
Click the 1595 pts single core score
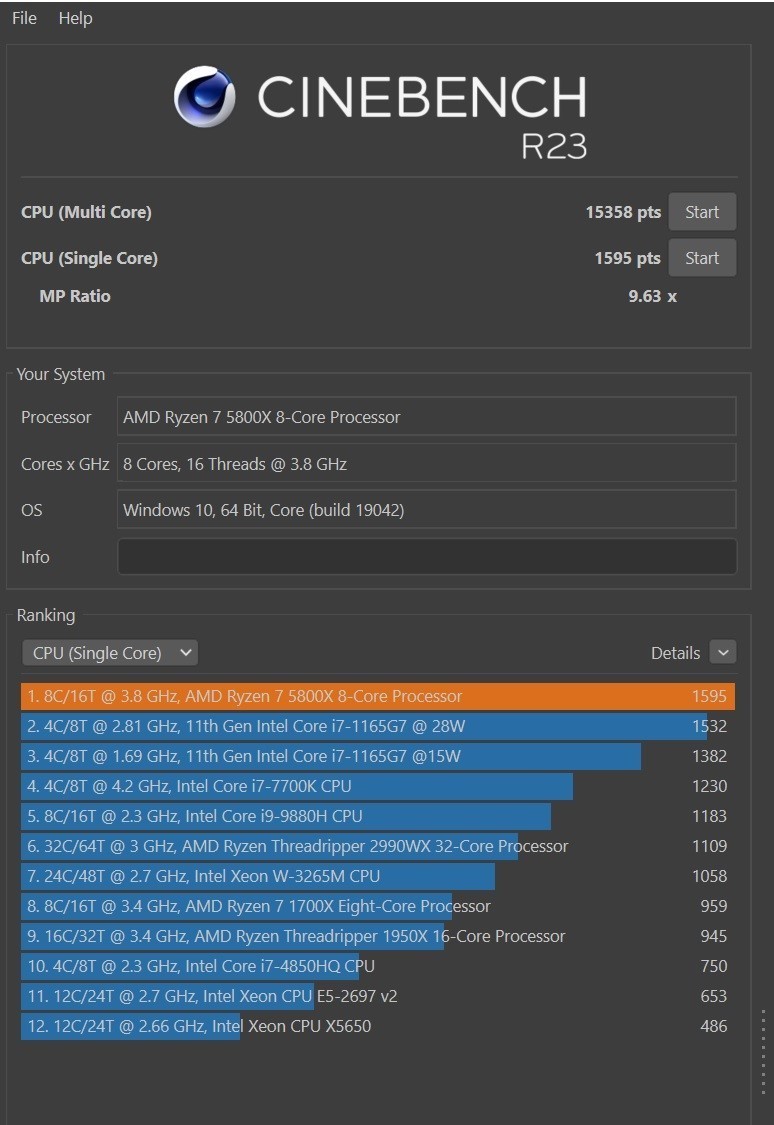(x=627, y=258)
